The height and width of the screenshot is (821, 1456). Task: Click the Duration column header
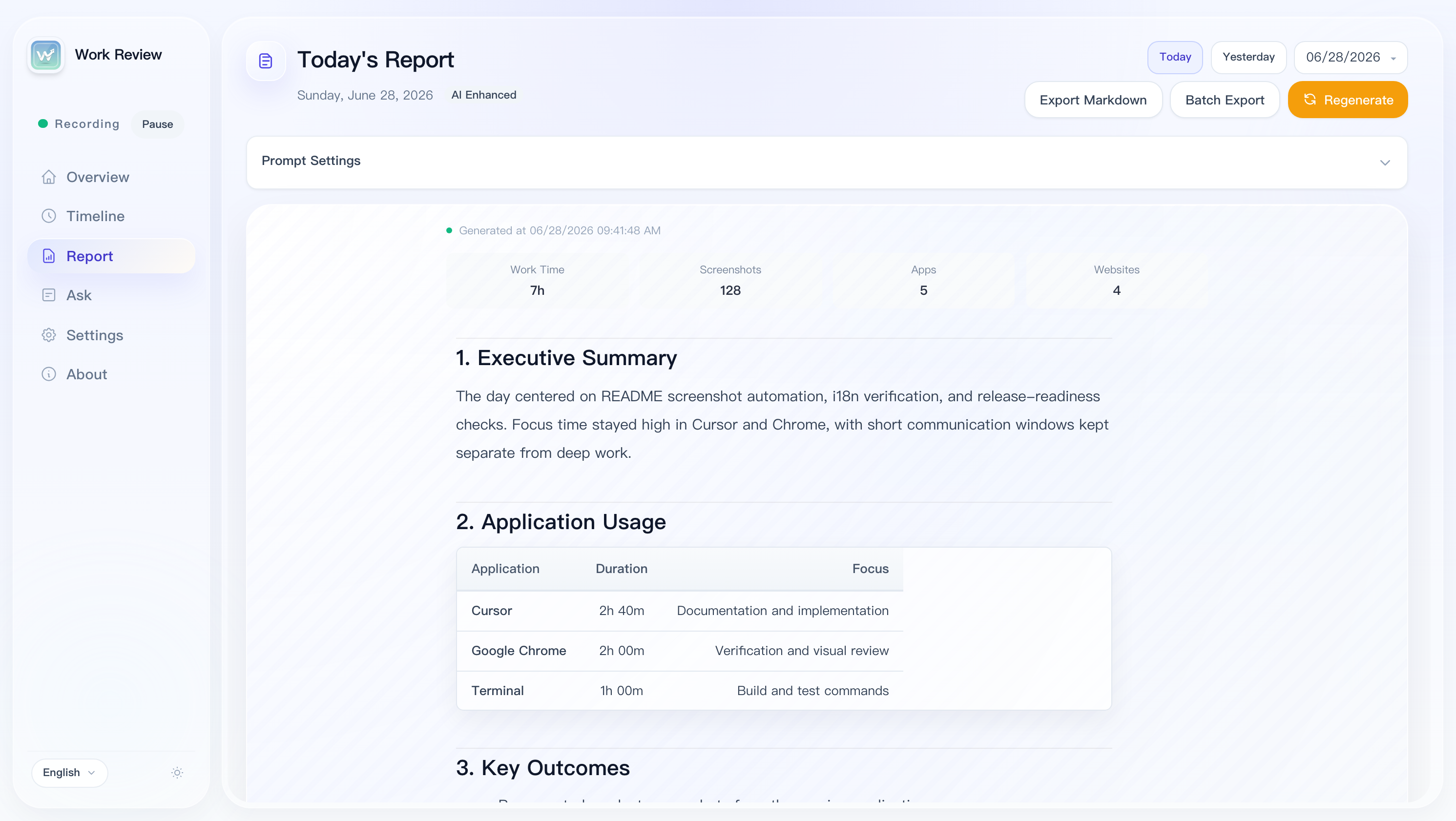(x=621, y=569)
